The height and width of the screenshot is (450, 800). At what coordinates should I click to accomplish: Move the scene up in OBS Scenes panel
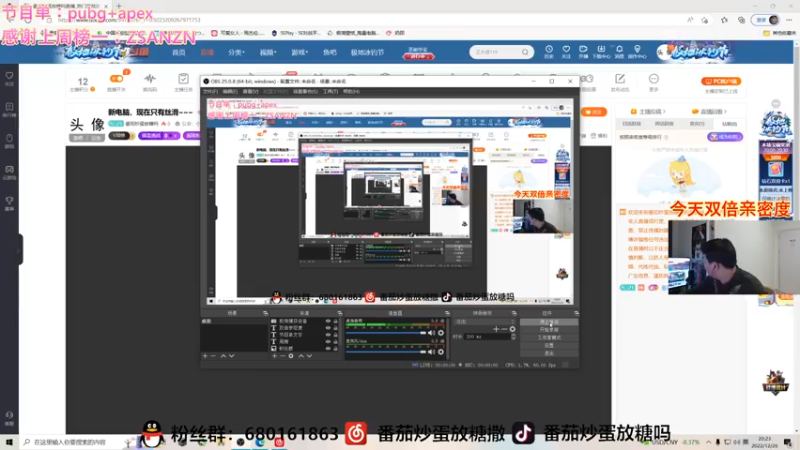(x=223, y=356)
